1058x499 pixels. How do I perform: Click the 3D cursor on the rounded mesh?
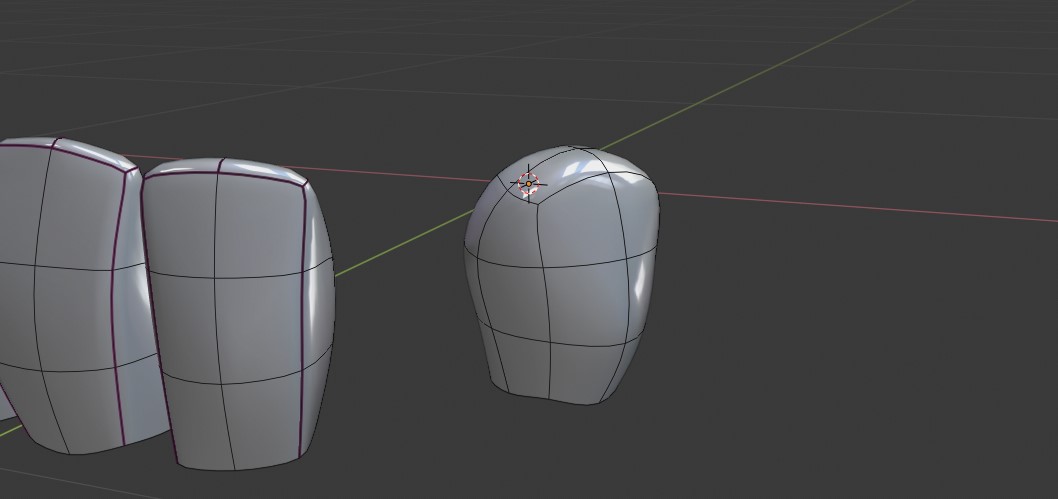pos(528,183)
